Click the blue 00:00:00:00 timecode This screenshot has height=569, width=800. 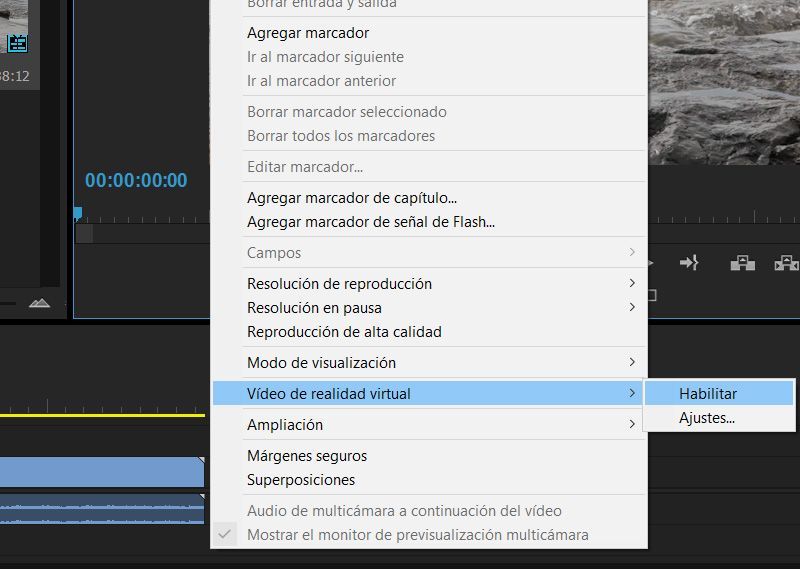136,181
